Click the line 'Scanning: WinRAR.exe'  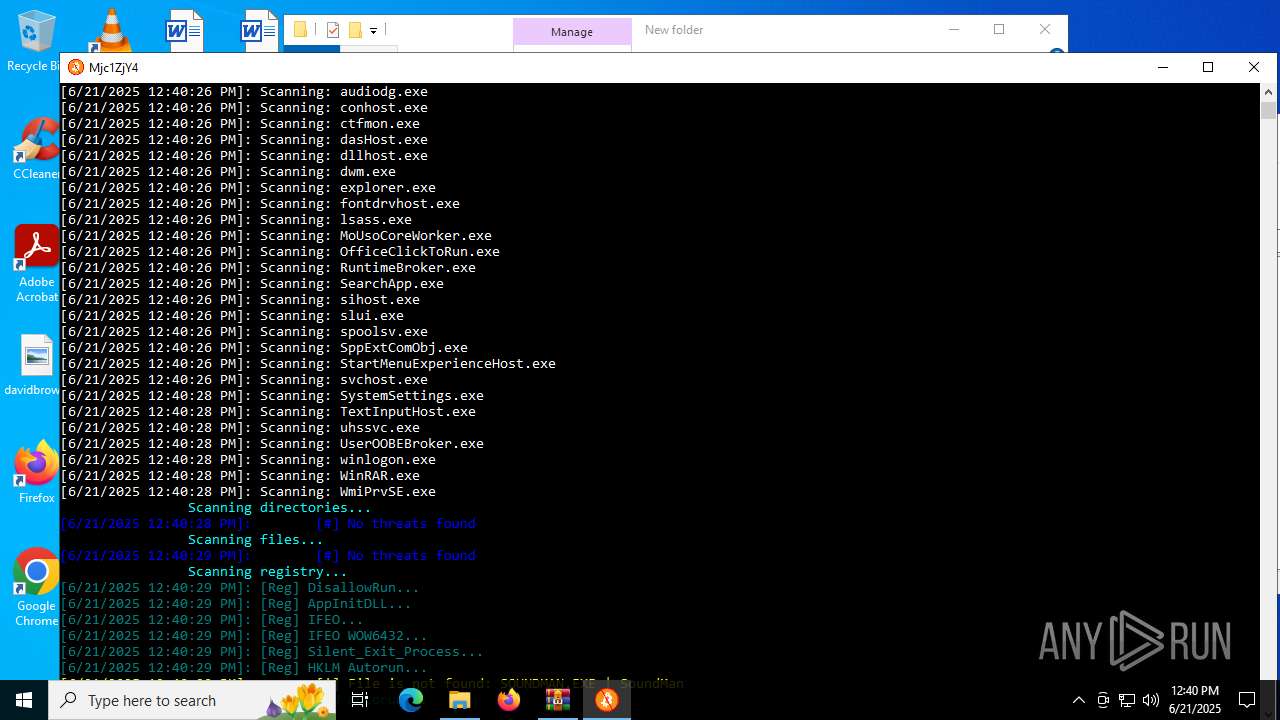[240, 475]
